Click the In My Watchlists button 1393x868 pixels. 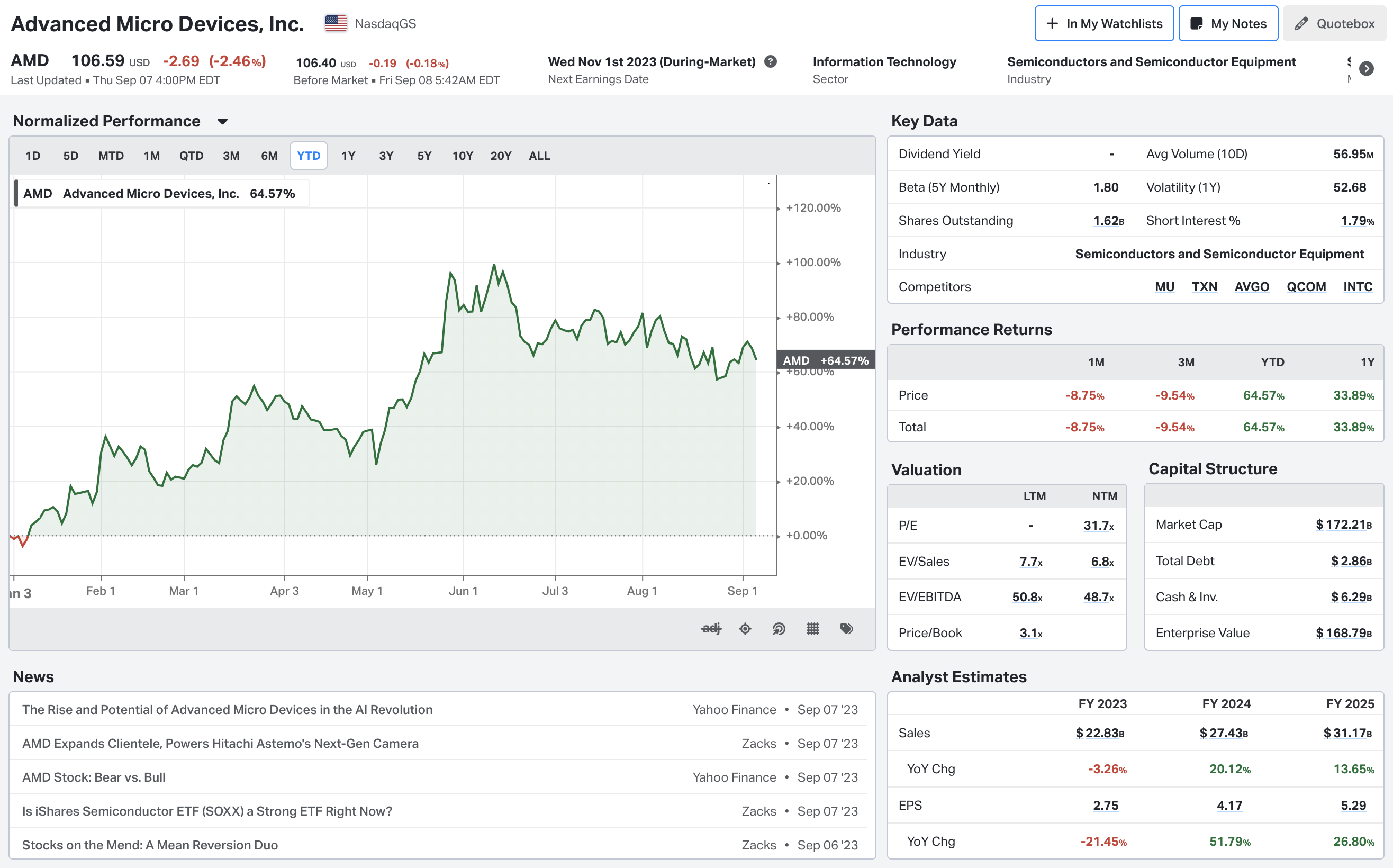[1105, 23]
